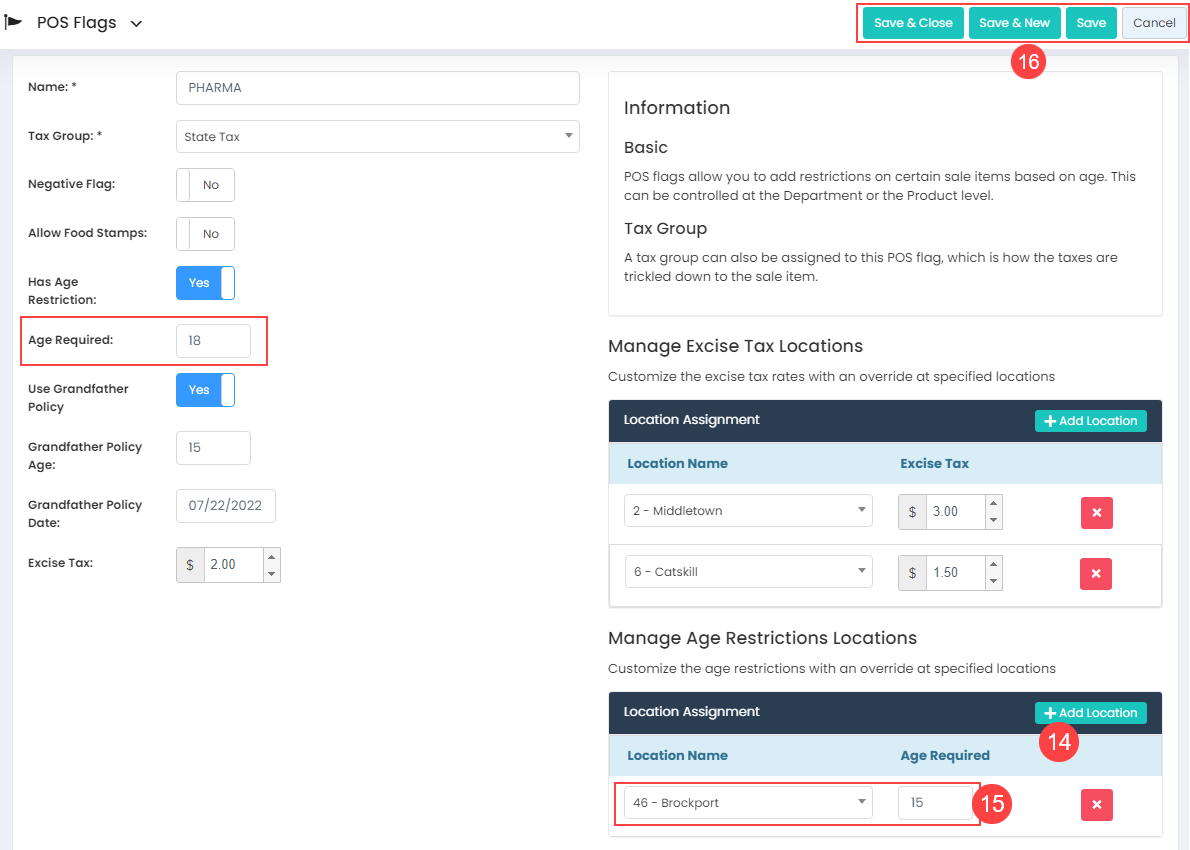The height and width of the screenshot is (850, 1190).
Task: Remove the Middletown excise tax location row
Action: pyautogui.click(x=1096, y=512)
